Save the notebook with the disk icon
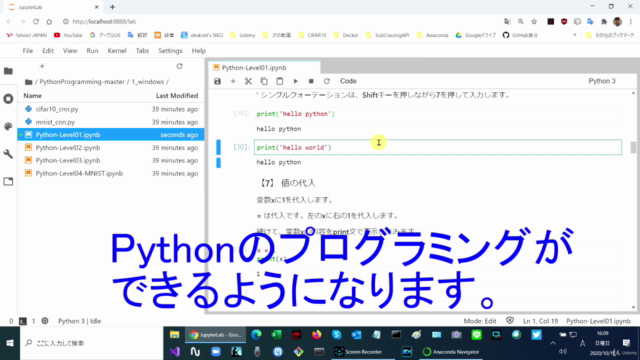Viewport: 640px width, 360px height. point(218,81)
